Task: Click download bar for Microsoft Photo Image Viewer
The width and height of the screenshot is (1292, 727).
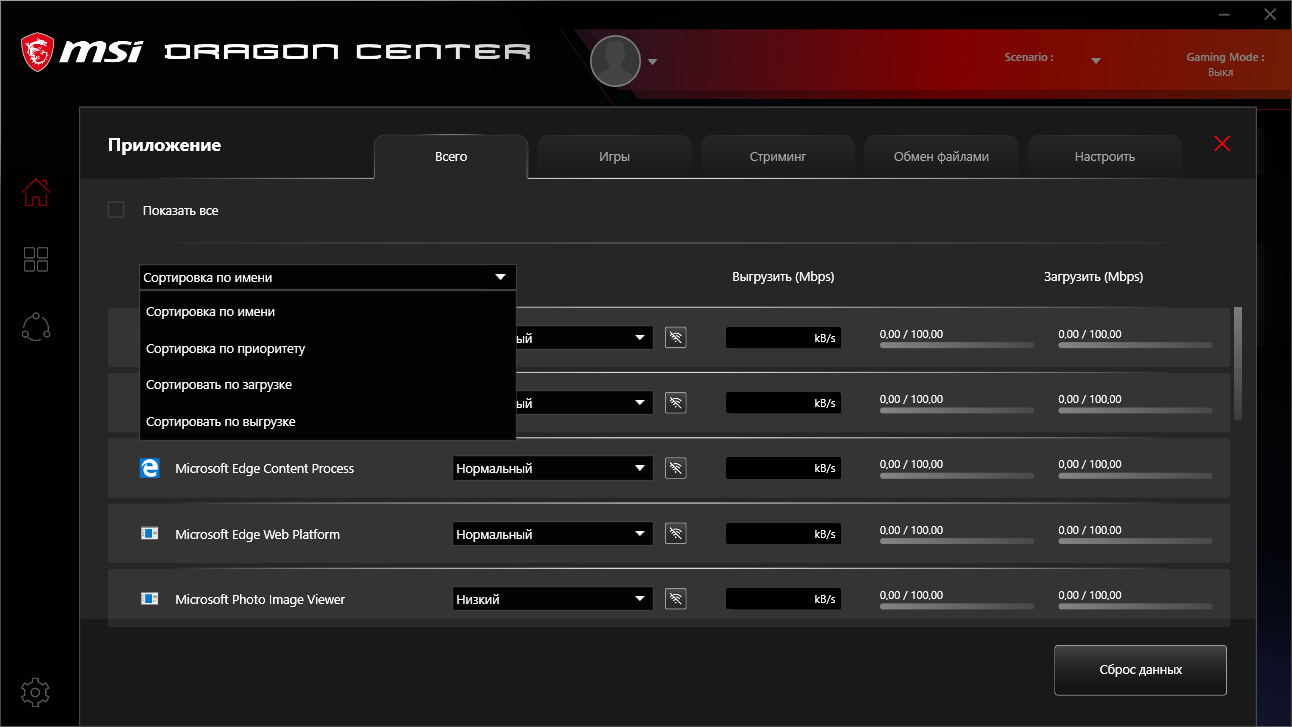Action: pos(1136,606)
